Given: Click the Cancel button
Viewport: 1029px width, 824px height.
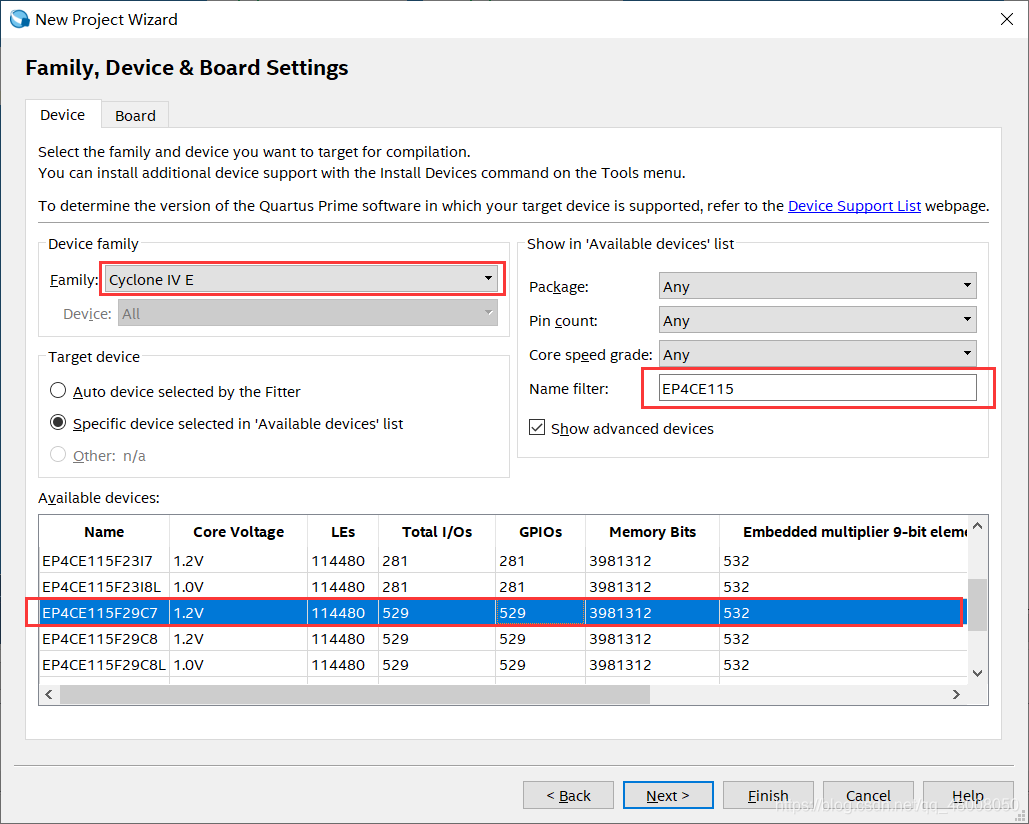Looking at the screenshot, I should (868, 795).
